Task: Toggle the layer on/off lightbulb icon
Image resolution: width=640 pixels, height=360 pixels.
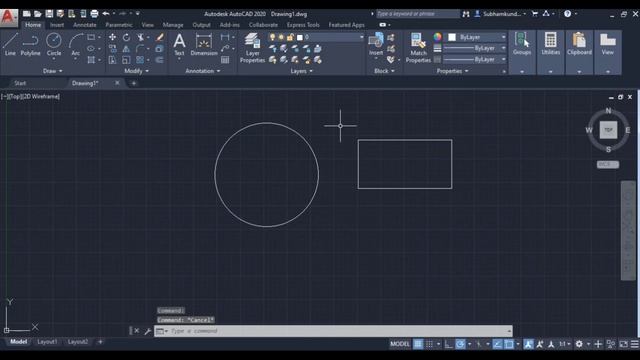Action: pos(272,37)
